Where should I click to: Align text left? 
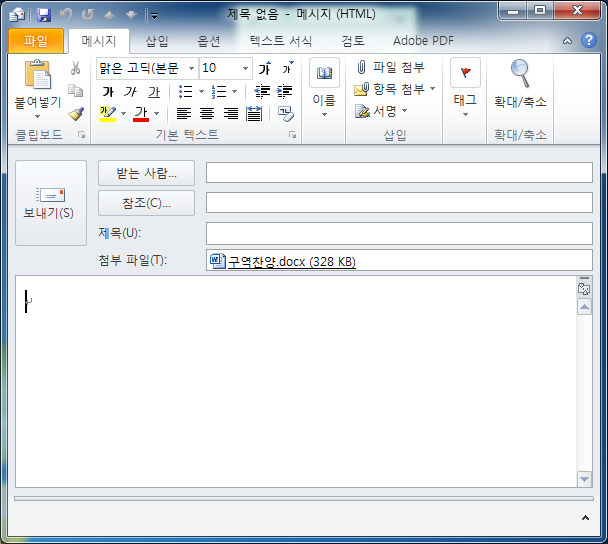(x=184, y=114)
